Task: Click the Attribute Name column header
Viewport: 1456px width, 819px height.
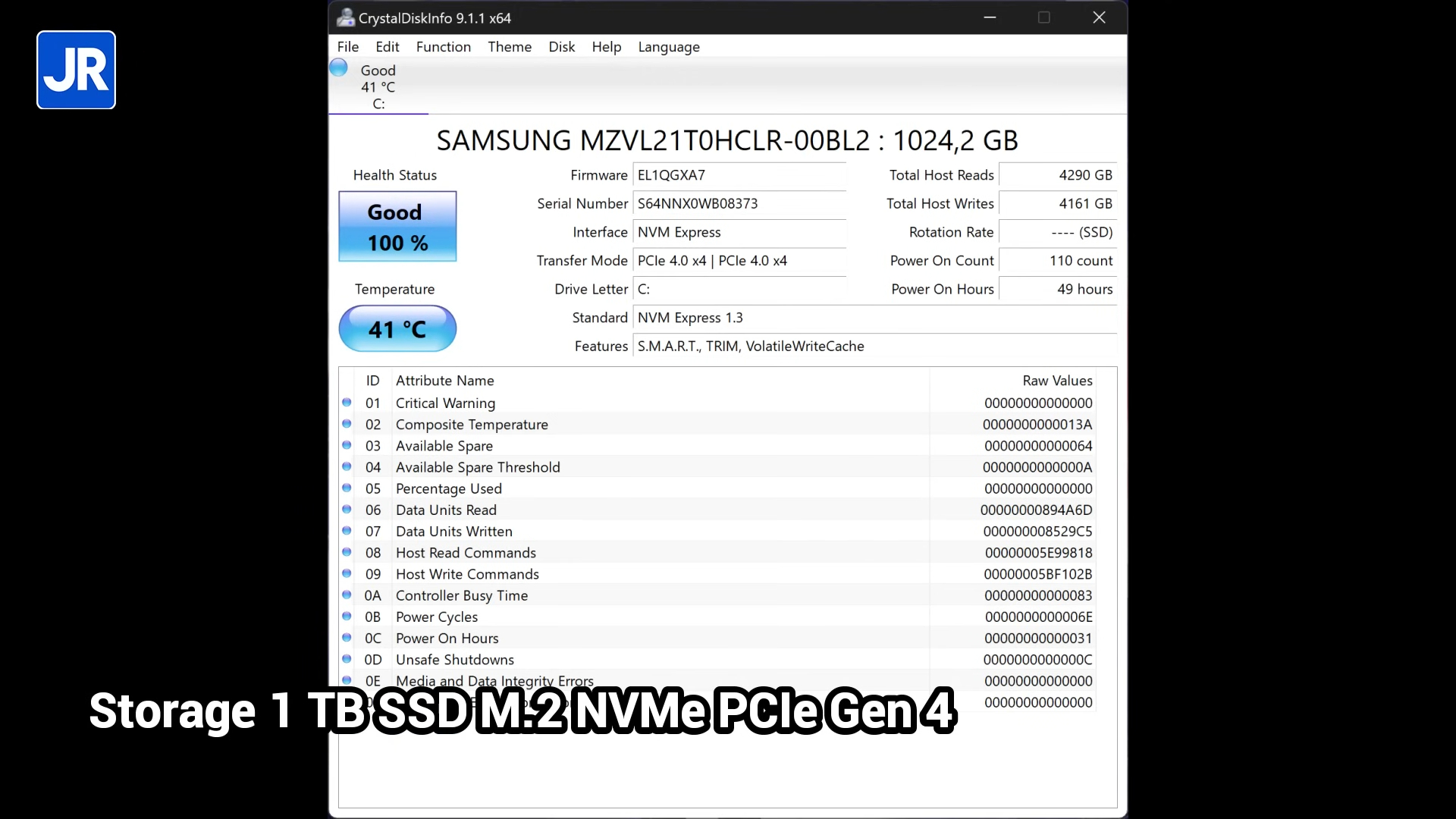Action: (x=445, y=381)
